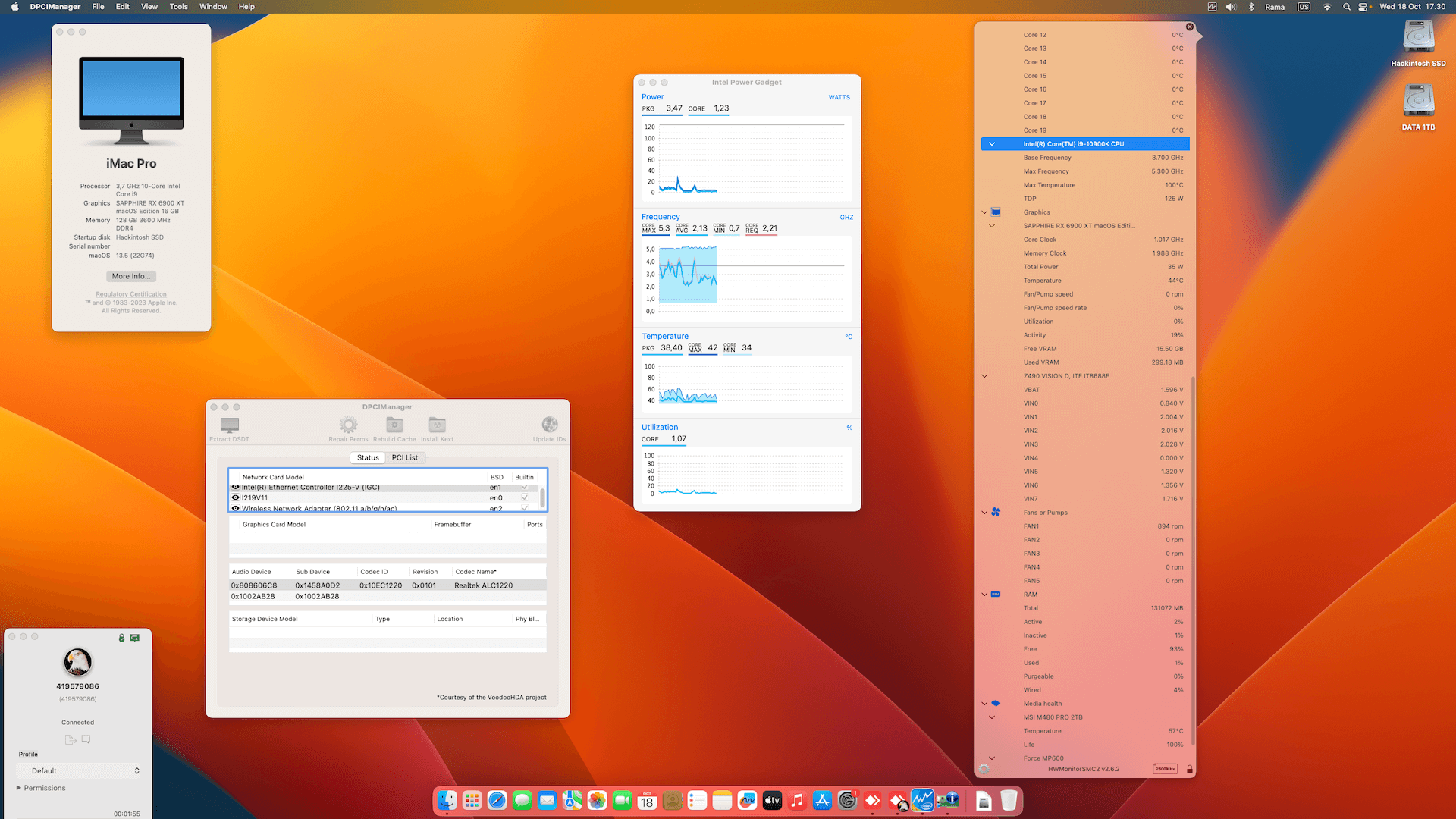Collapse the Media health group
1456x819 pixels.
pyautogui.click(x=984, y=704)
